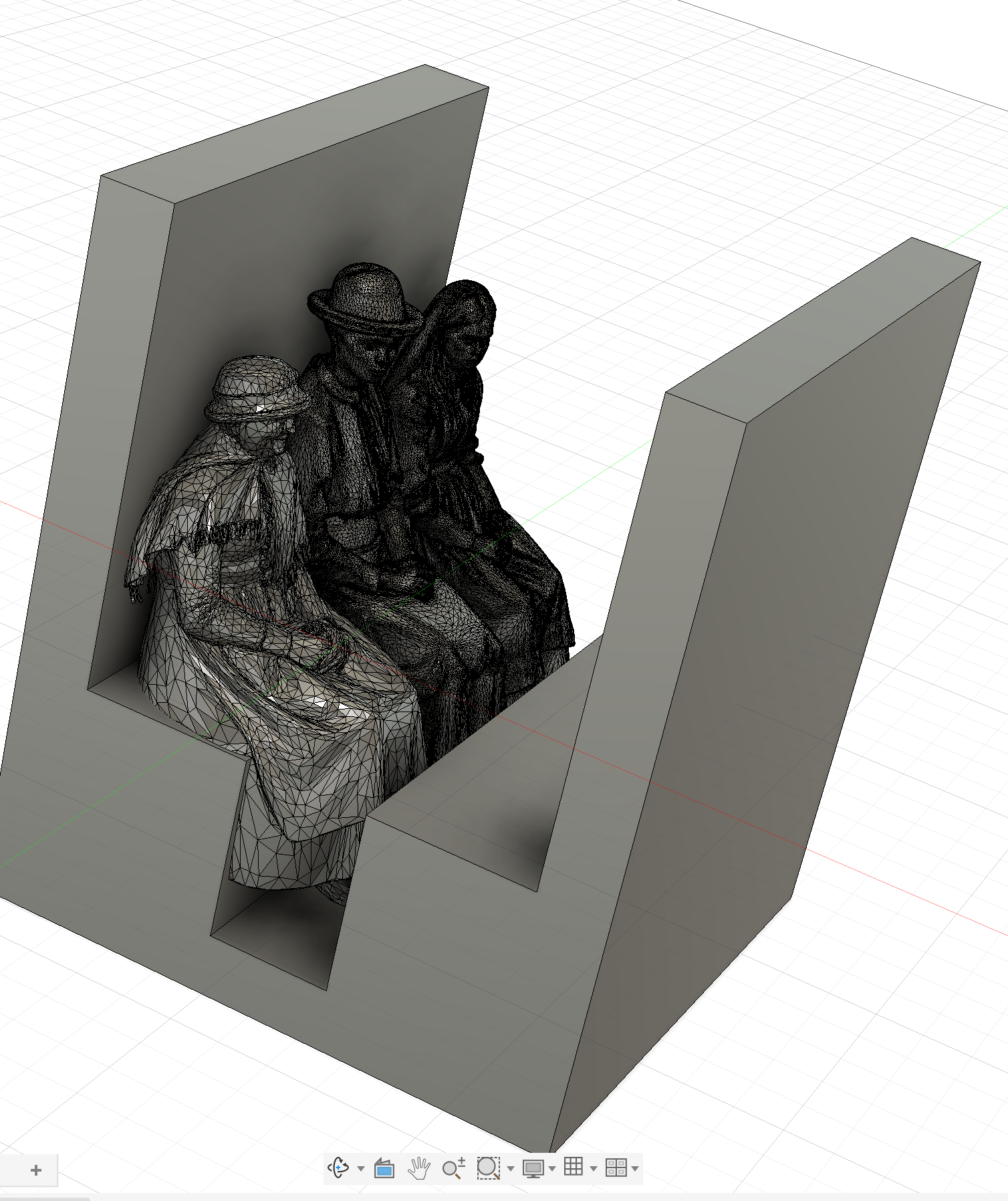The image size is (1008, 1201).
Task: Expand the Display Settings dropdown arrow
Action: pyautogui.click(x=552, y=1169)
